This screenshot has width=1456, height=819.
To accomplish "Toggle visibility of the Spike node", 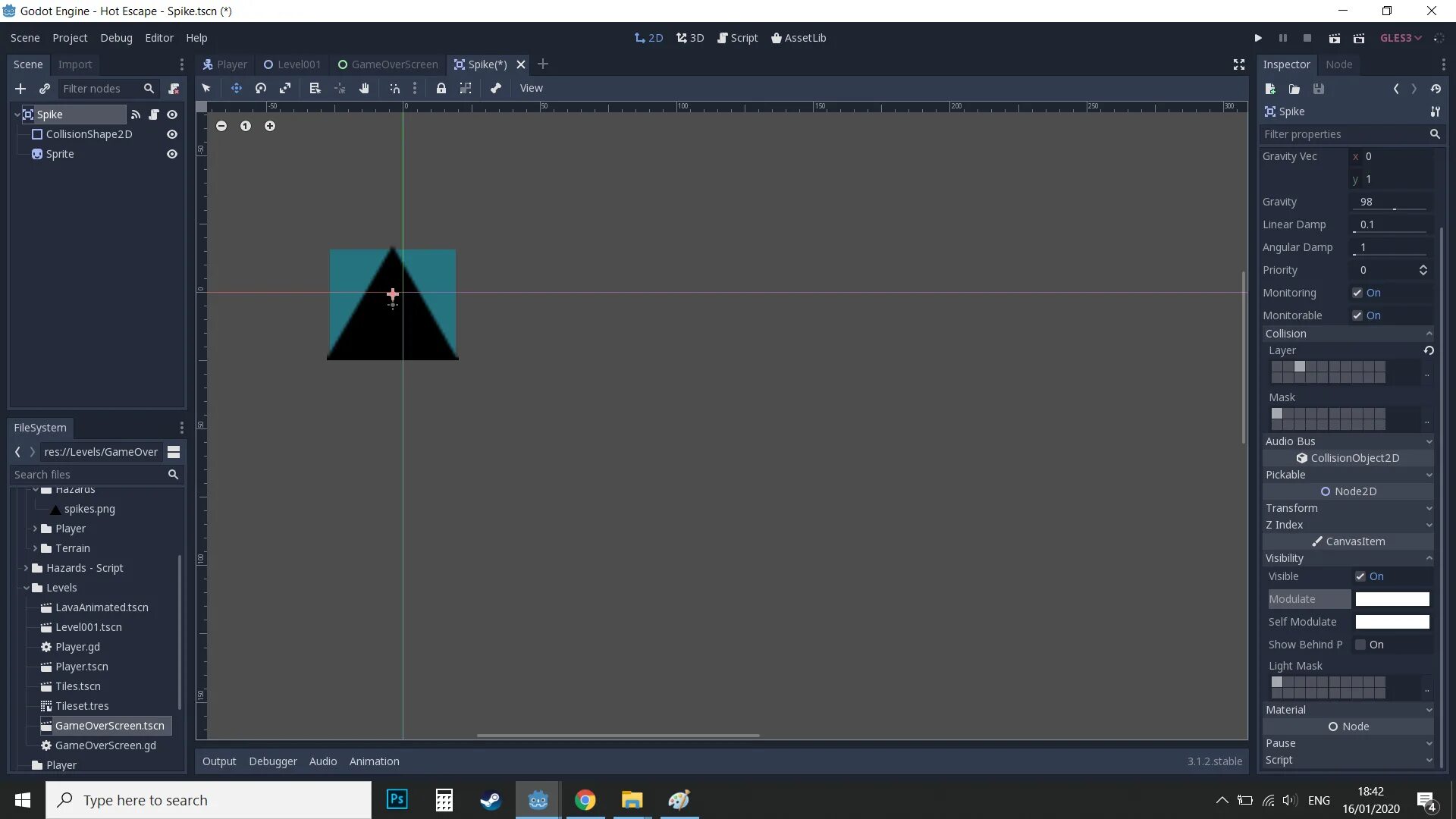I will (172, 115).
